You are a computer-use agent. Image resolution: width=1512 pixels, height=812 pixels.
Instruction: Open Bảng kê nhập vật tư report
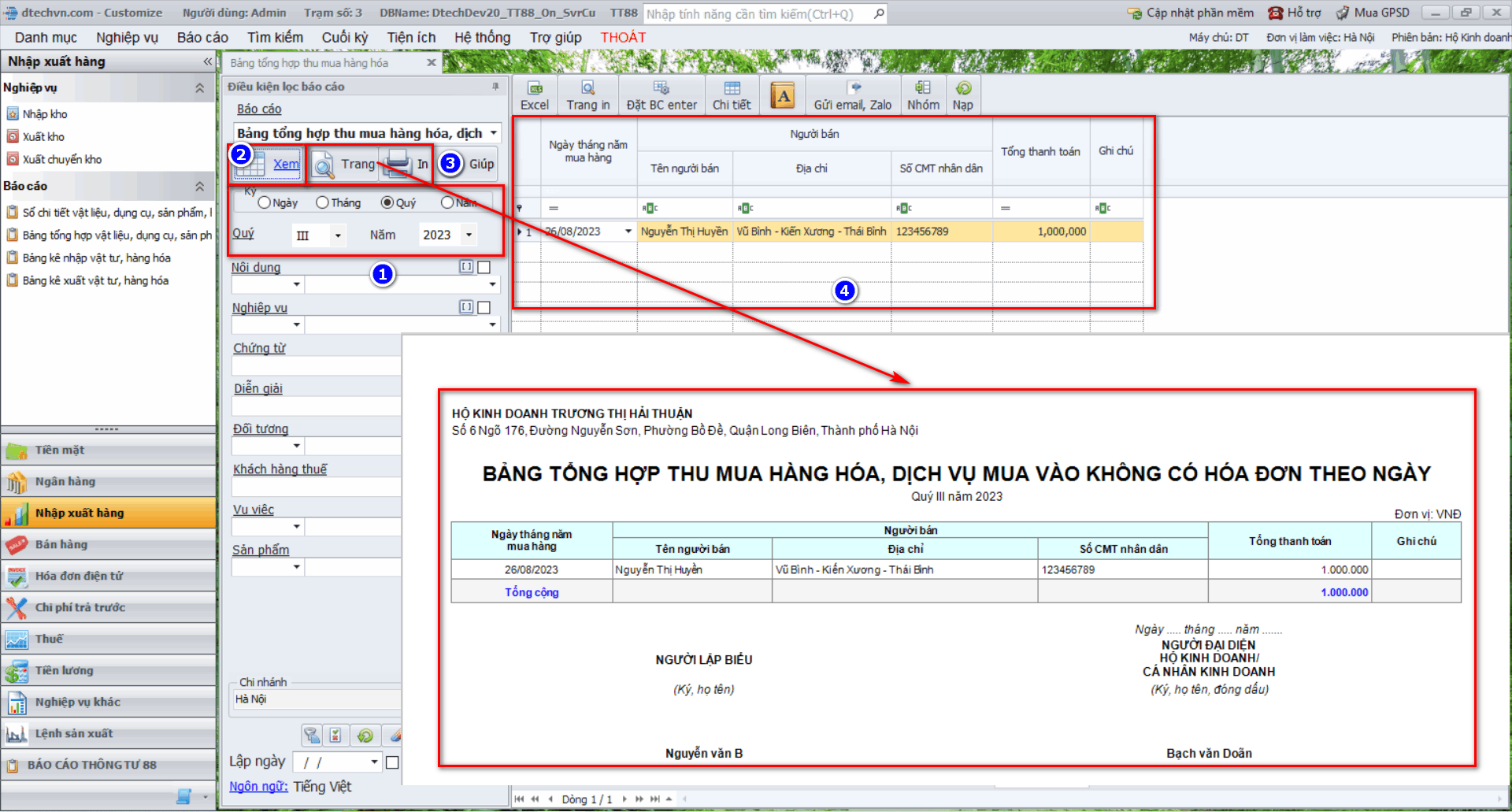96,258
